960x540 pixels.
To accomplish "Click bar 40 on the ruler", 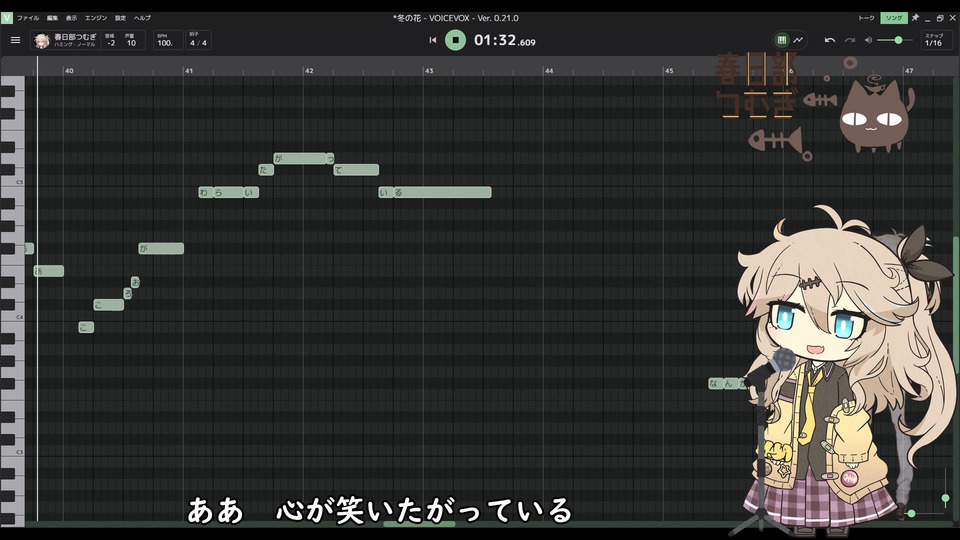I will pyautogui.click(x=69, y=70).
